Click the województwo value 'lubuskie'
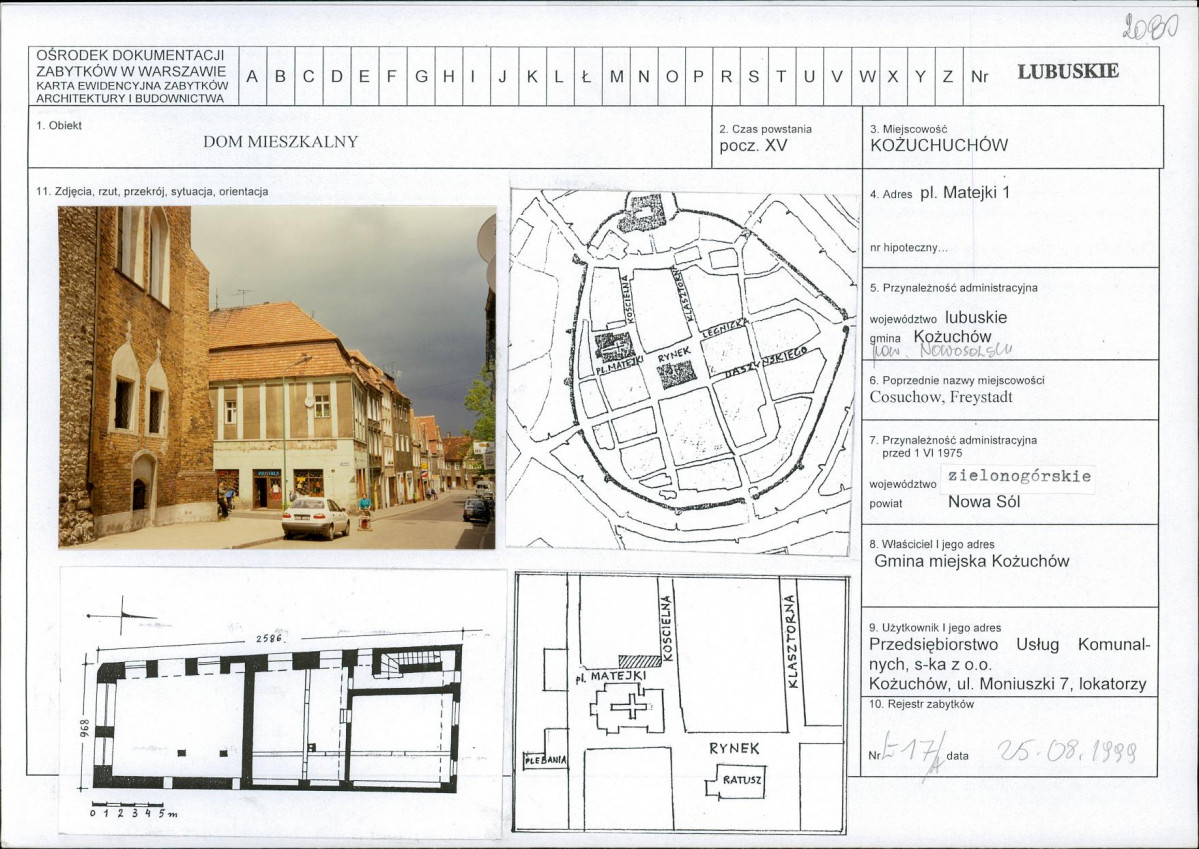 coord(976,317)
